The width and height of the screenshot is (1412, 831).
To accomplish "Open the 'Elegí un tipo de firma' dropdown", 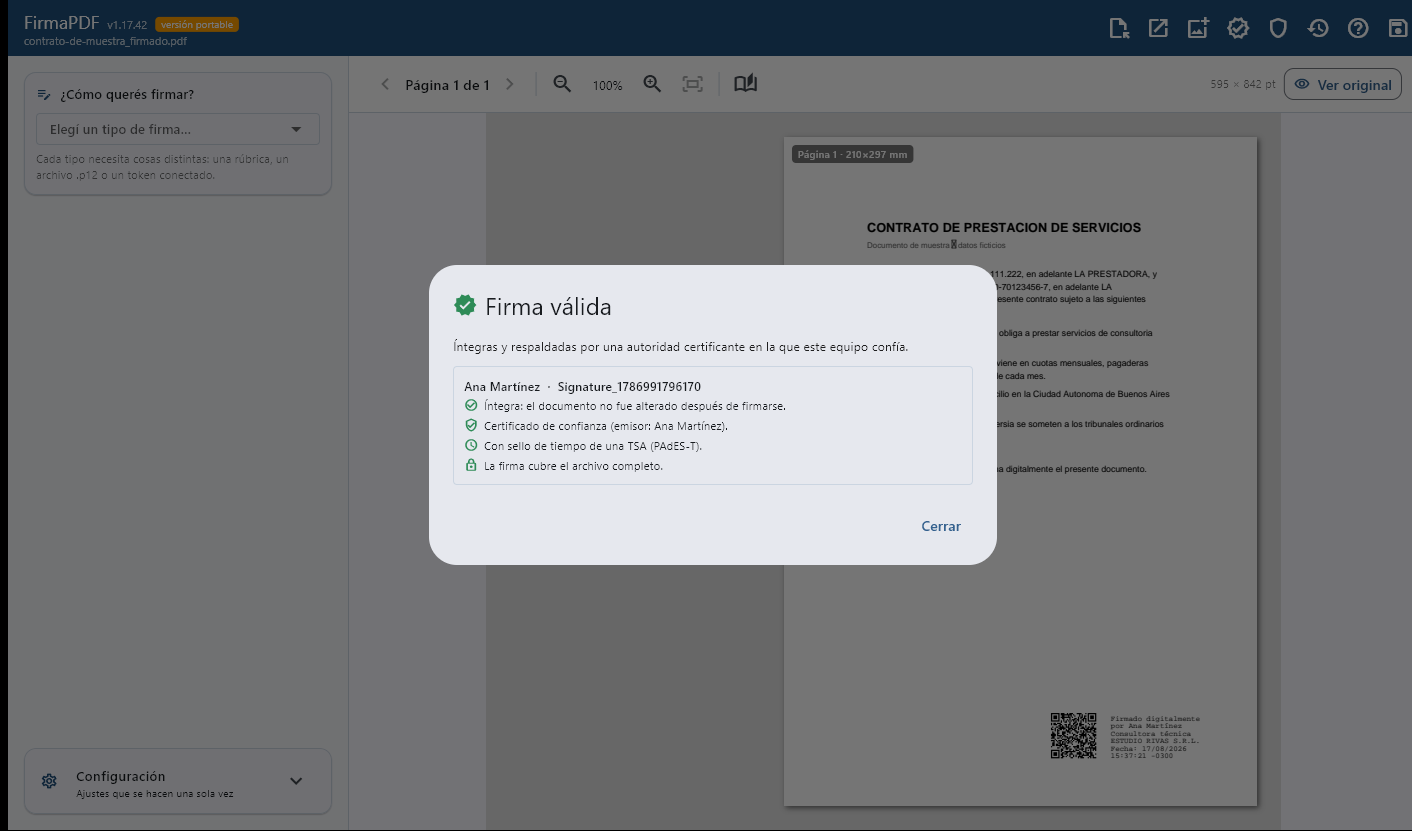I will pos(178,129).
